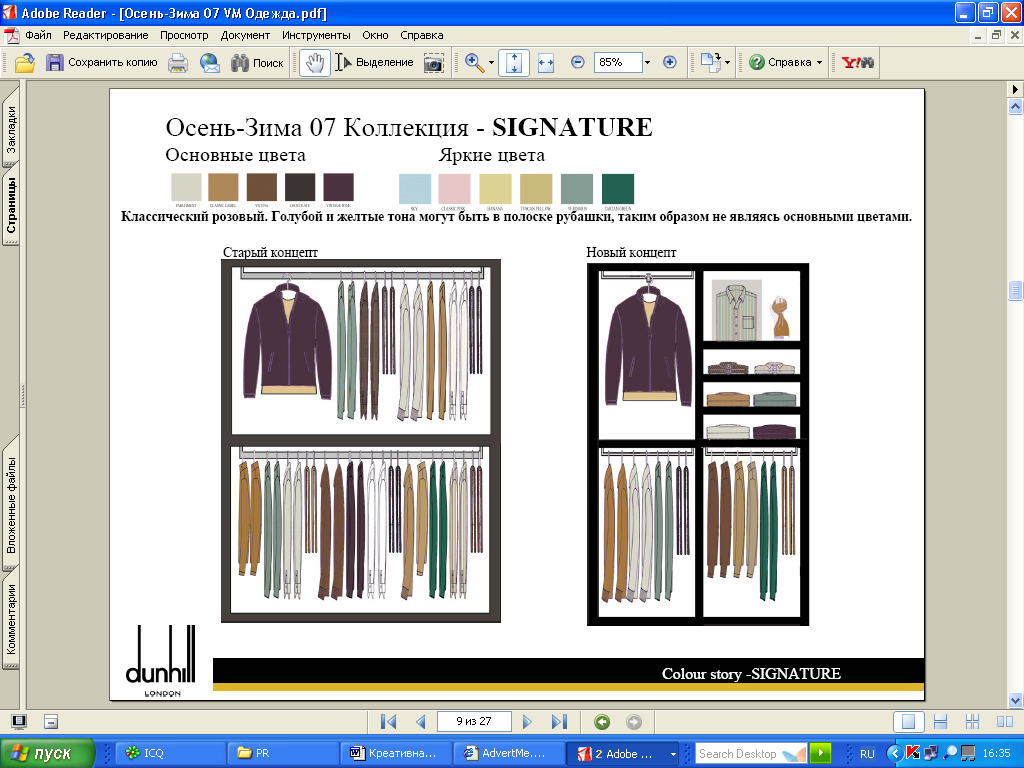
Task: Click the minus zoom-out button
Action: [x=577, y=62]
